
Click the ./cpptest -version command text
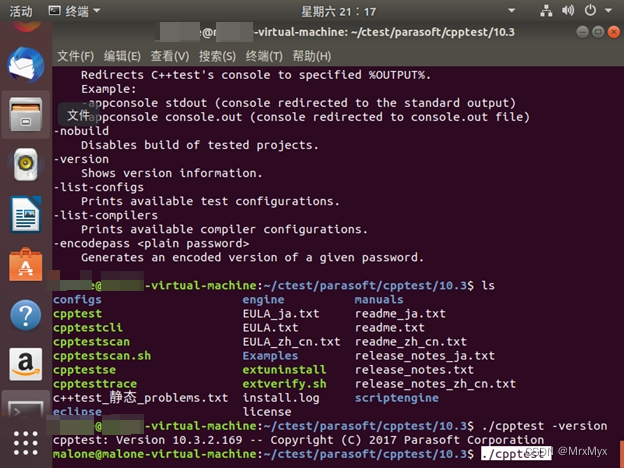(544, 426)
